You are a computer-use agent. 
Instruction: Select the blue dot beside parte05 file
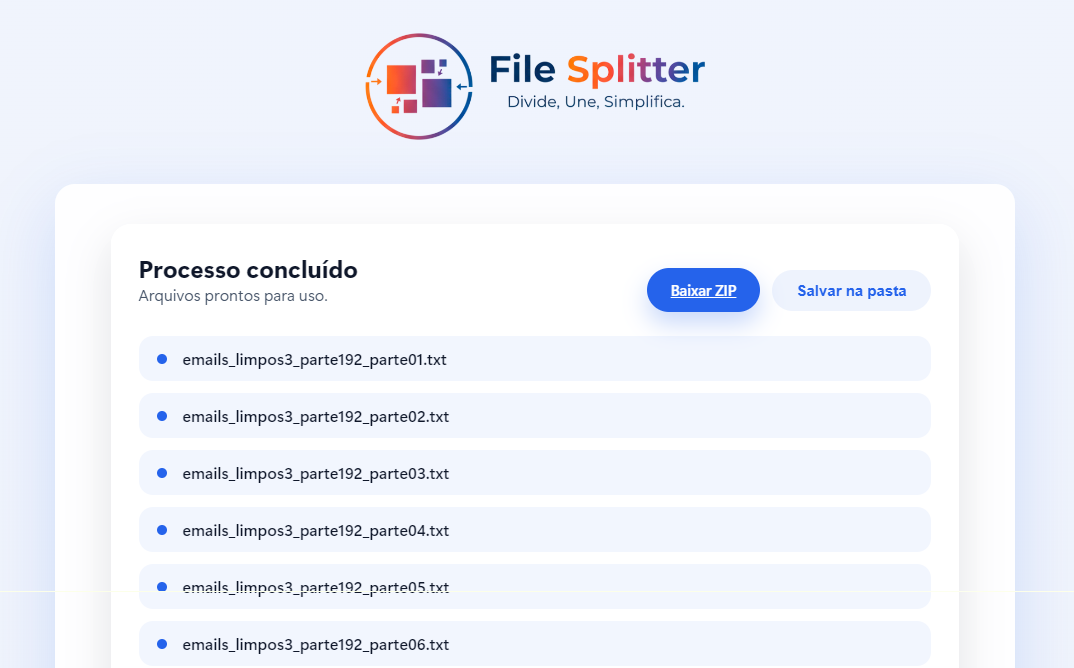click(160, 586)
